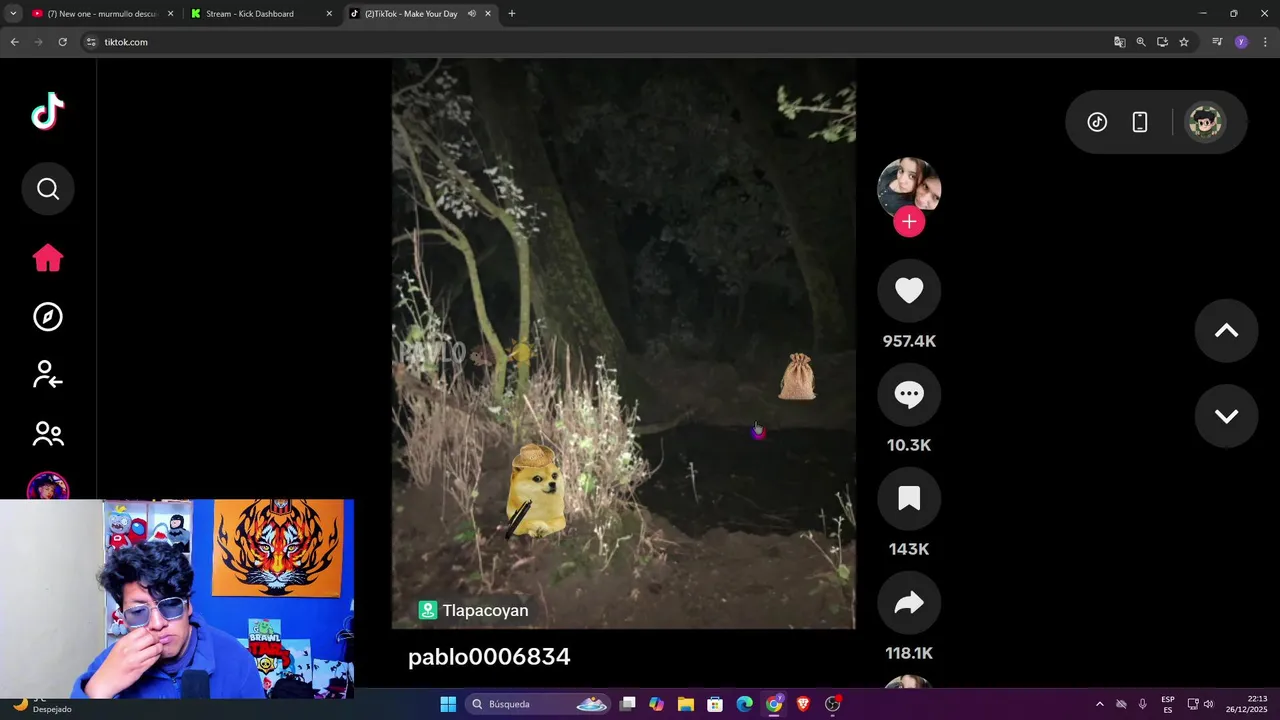Launch Brave browser from taskbar

803,704
